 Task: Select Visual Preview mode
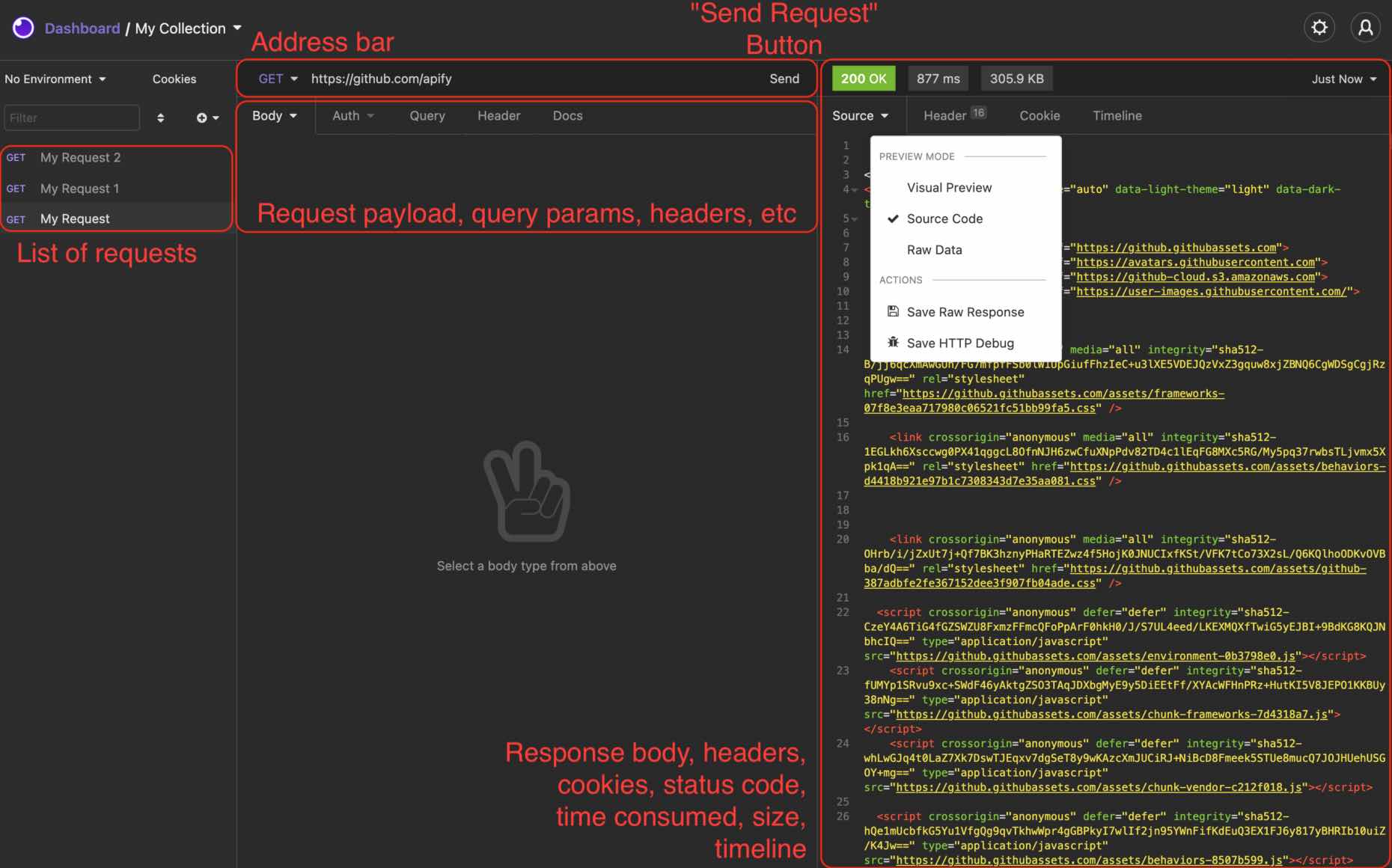pos(949,188)
